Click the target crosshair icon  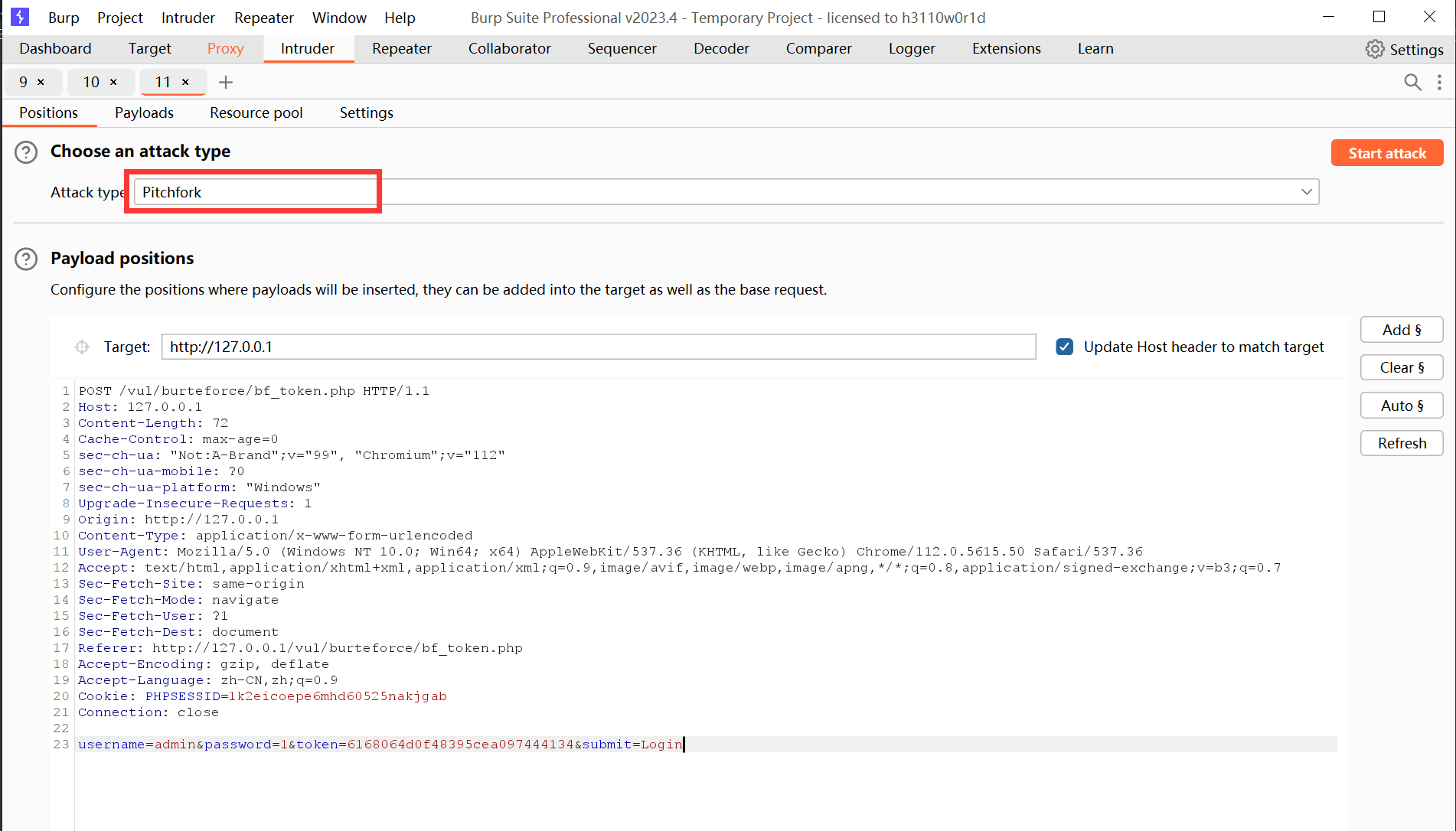click(x=82, y=347)
